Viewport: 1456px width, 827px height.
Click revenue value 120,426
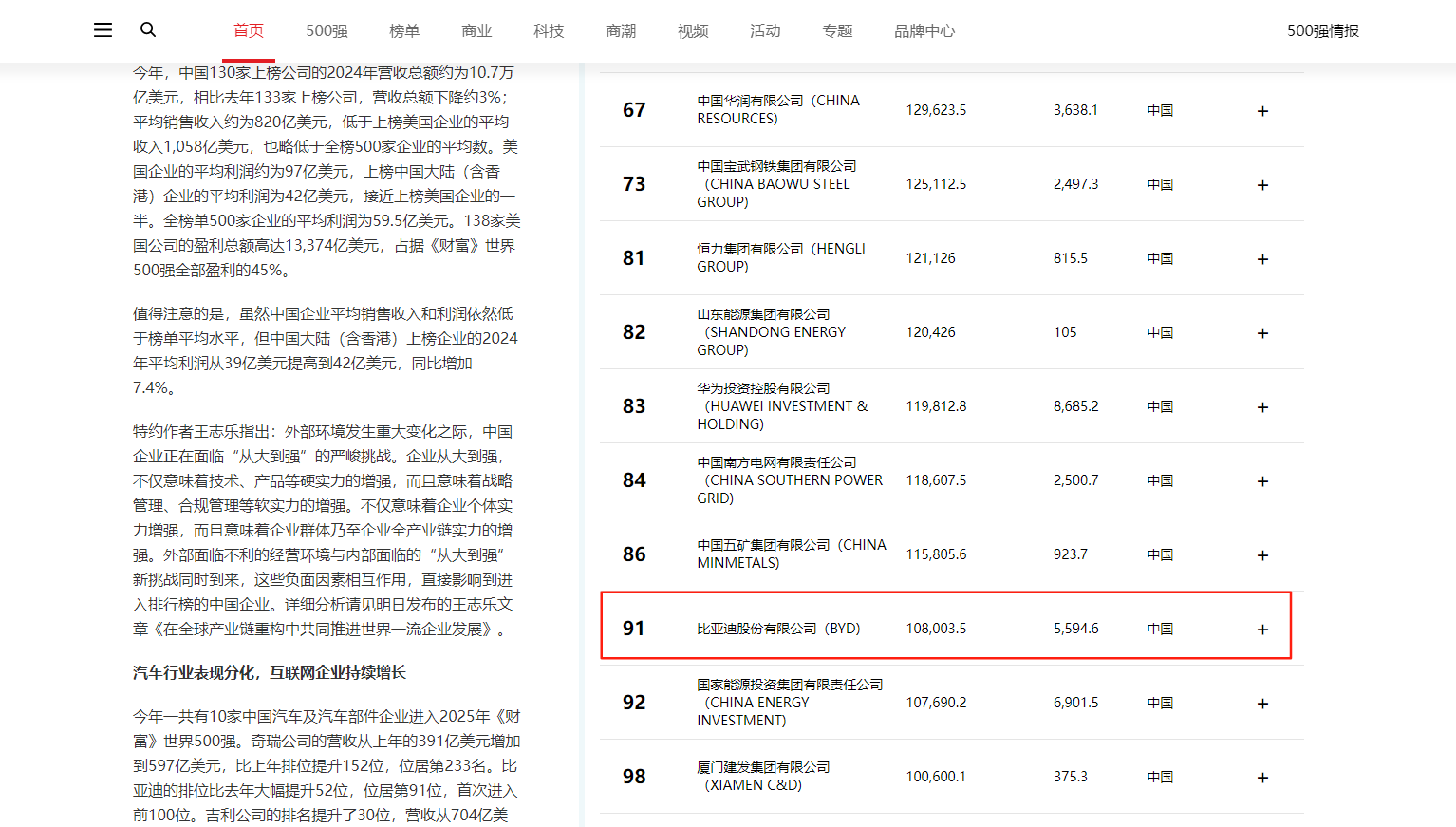tap(930, 332)
